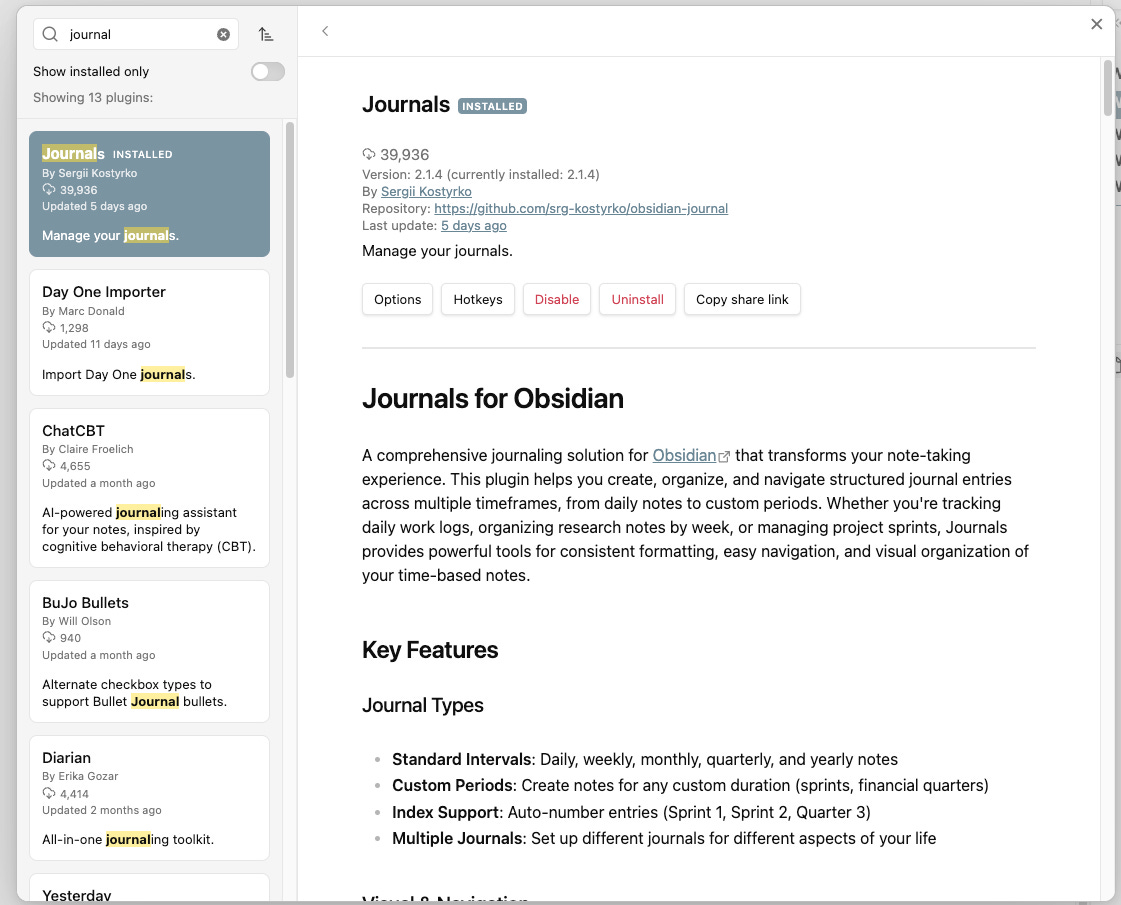The height and width of the screenshot is (905, 1121).
Task: Open the BuJo Bullets plugin card
Action: tap(149, 651)
